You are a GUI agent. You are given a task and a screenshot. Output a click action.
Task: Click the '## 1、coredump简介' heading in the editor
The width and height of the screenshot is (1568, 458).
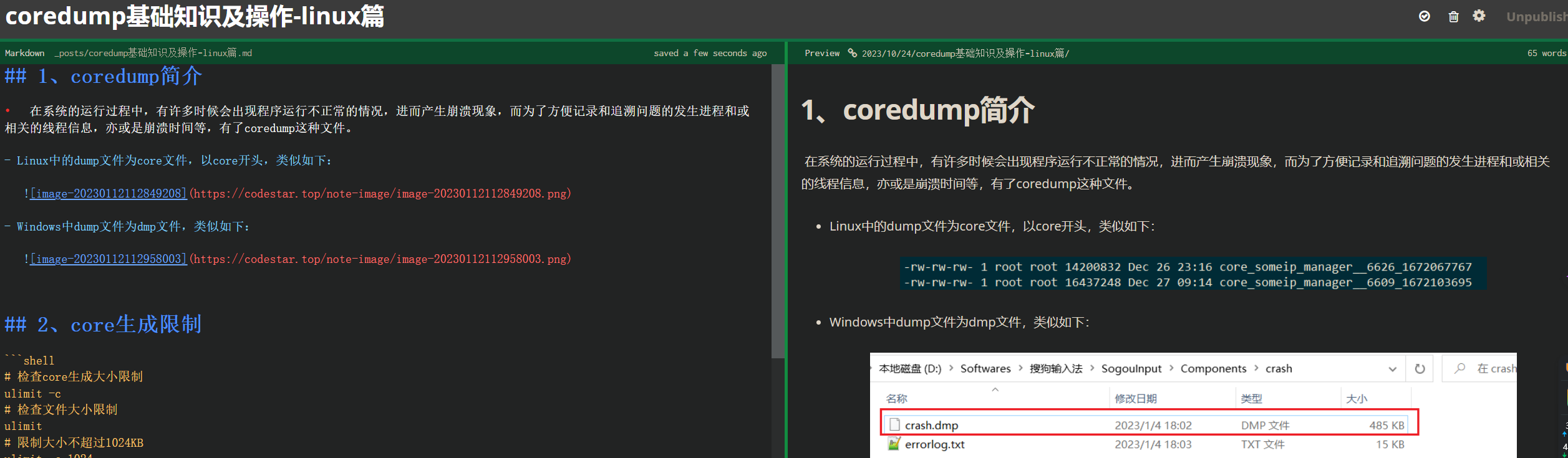[x=104, y=77]
